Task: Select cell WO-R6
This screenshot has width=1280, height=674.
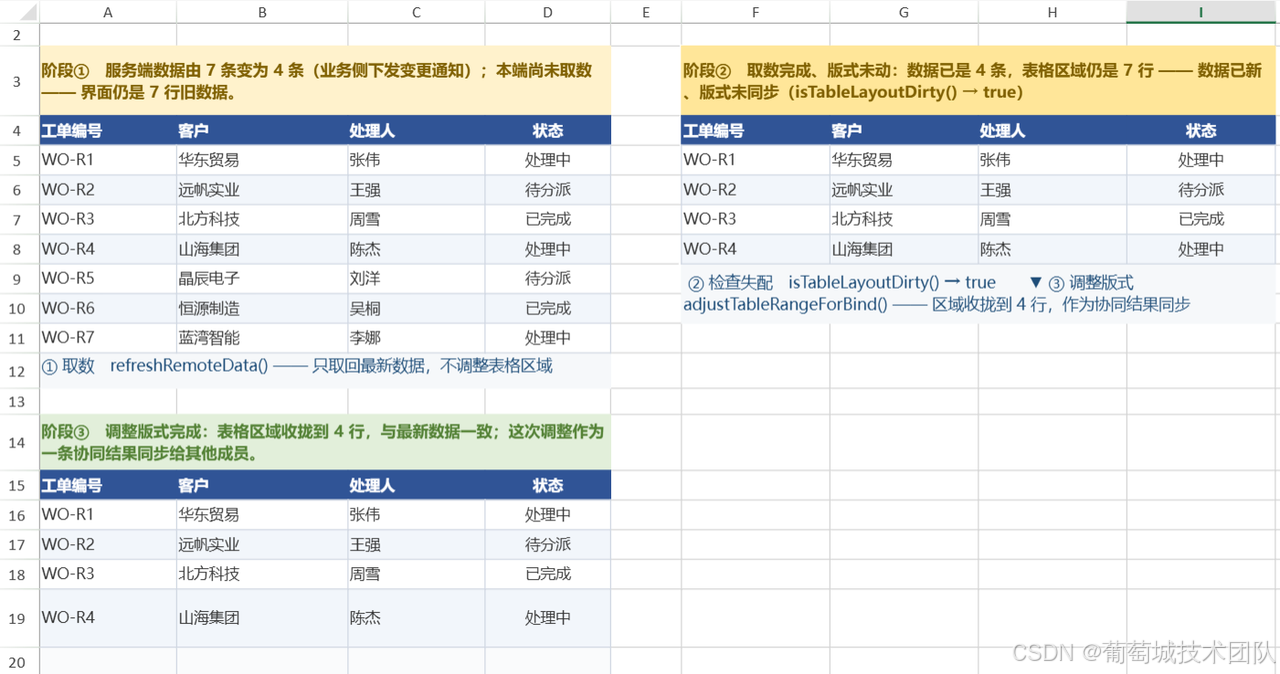Action: pyautogui.click(x=108, y=308)
